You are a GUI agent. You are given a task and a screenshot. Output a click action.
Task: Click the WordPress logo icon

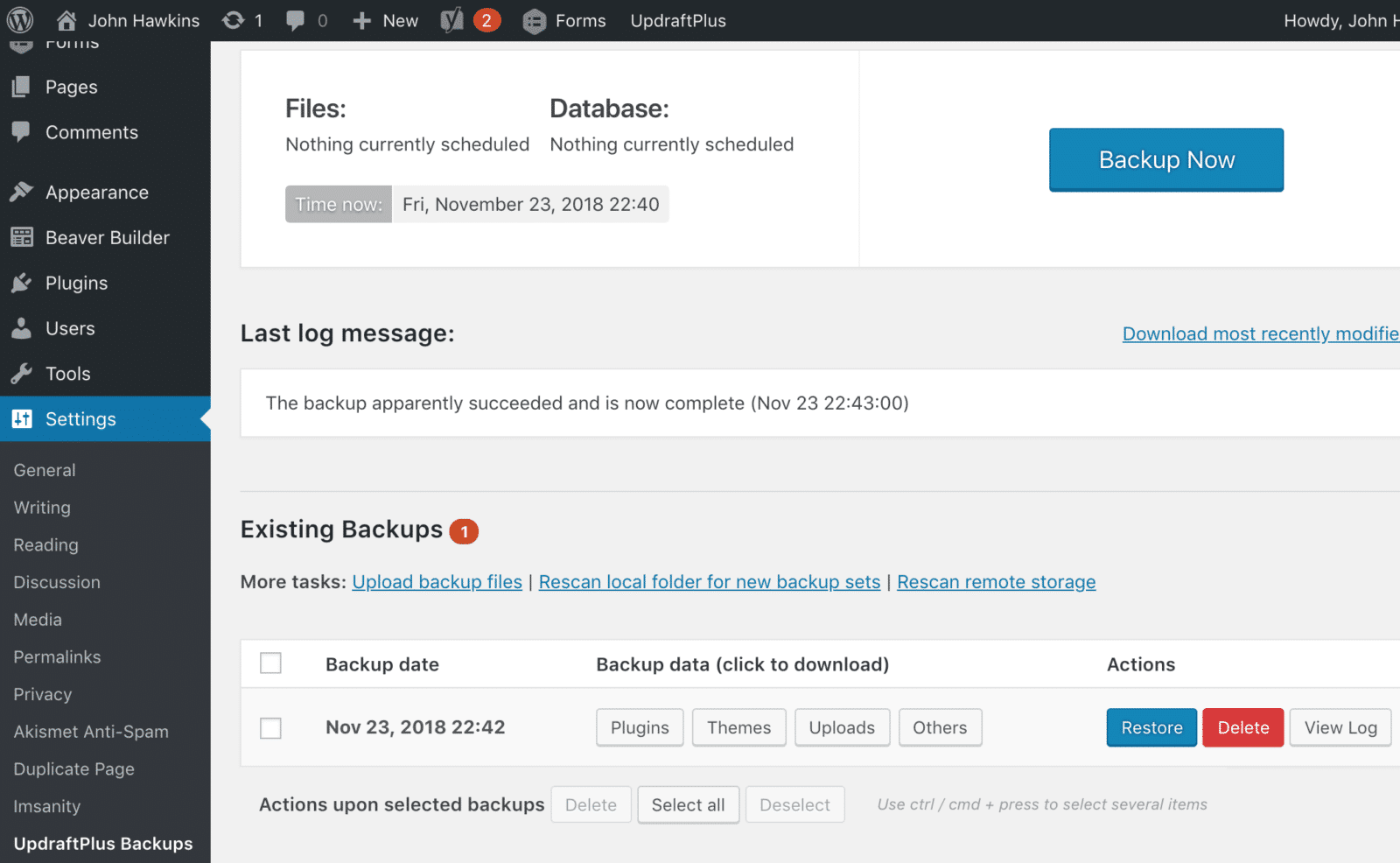click(20, 20)
